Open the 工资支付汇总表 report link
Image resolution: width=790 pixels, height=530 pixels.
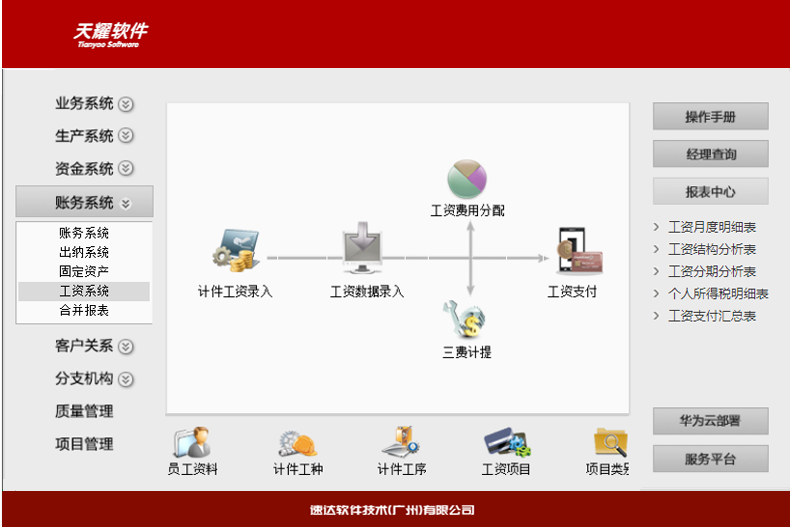point(712,316)
